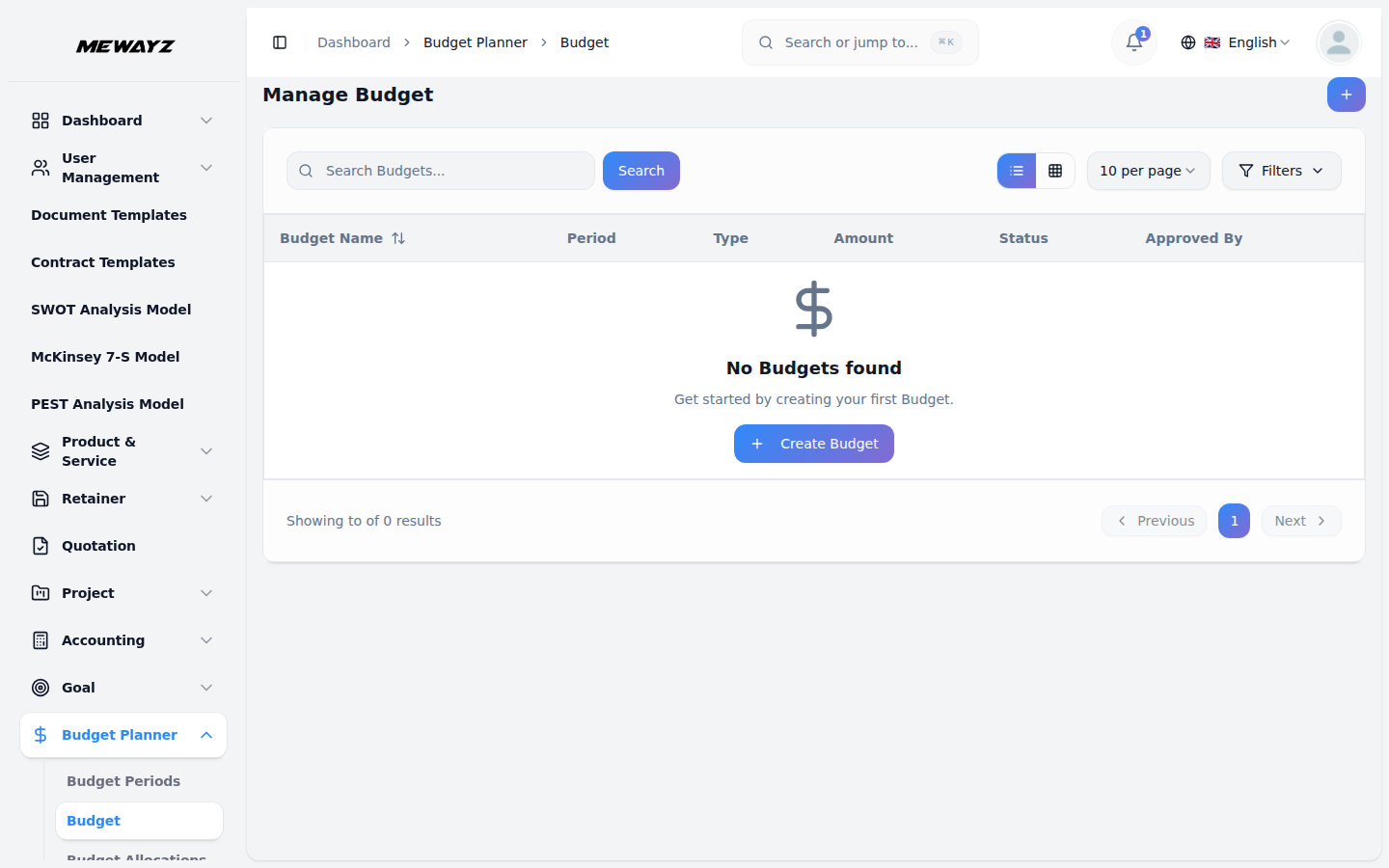
Task: Collapse the Budget Planner menu
Action: coord(206,735)
